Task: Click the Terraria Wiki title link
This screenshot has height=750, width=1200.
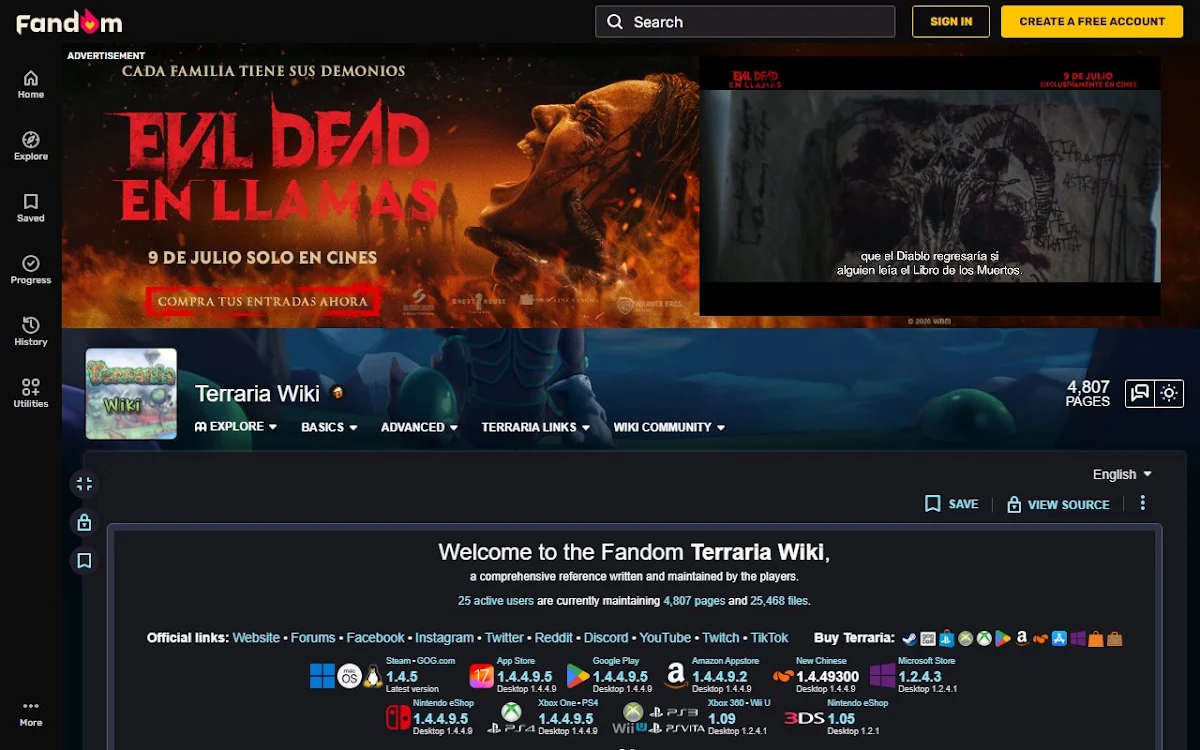Action: click(257, 393)
